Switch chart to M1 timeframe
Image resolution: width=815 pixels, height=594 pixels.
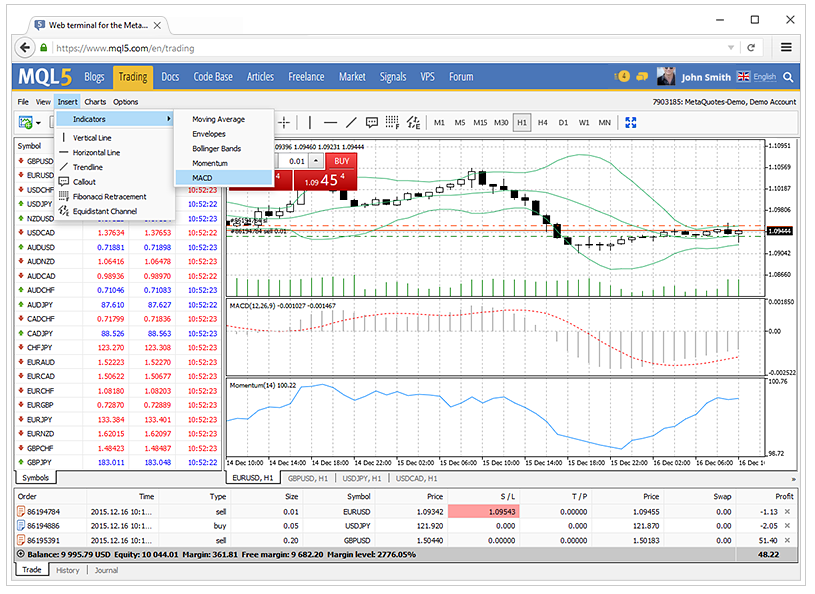pyautogui.click(x=439, y=123)
